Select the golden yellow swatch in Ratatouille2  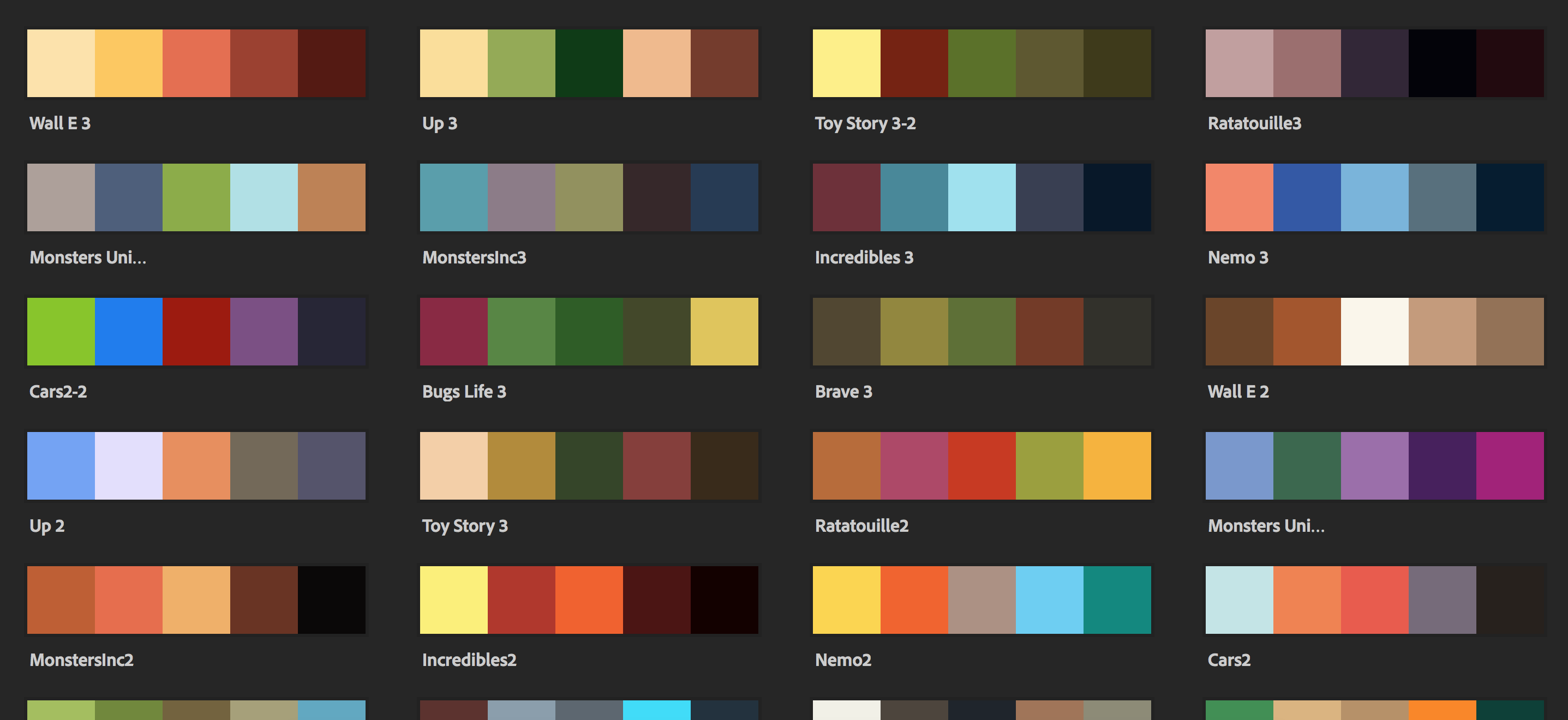(x=1117, y=466)
